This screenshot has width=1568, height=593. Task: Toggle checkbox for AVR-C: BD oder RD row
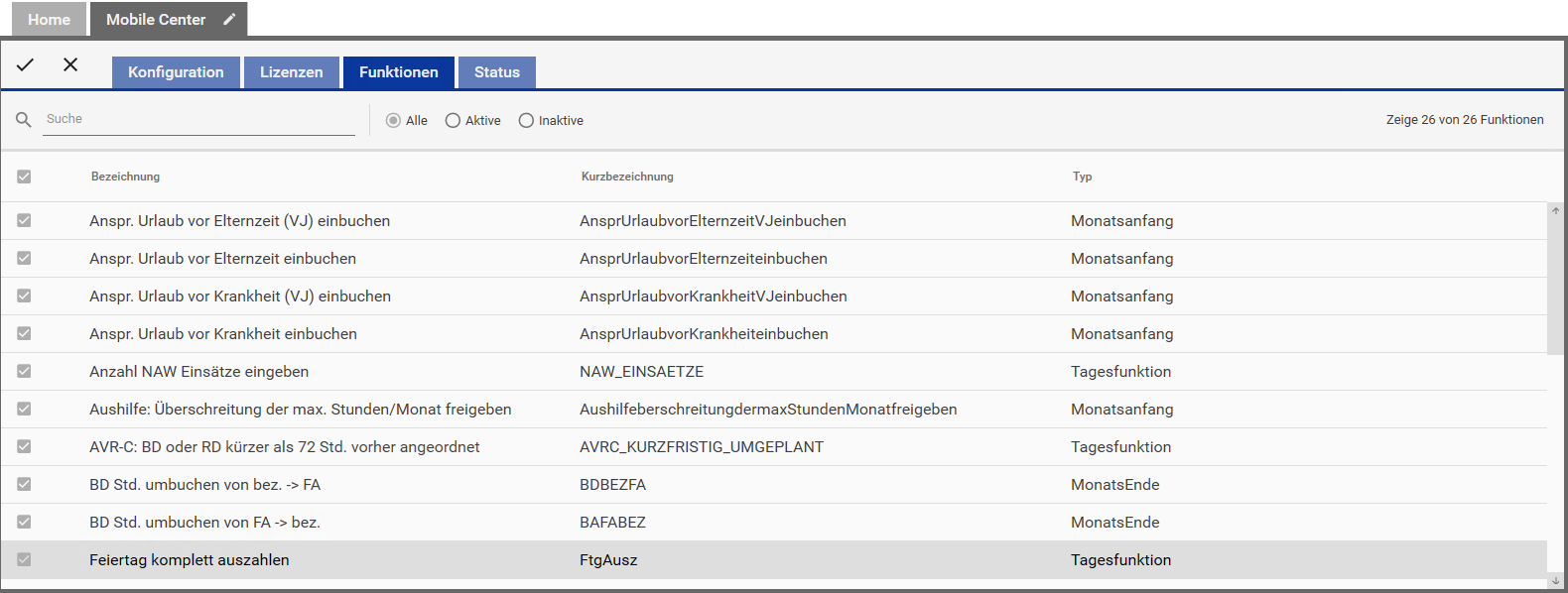24,446
